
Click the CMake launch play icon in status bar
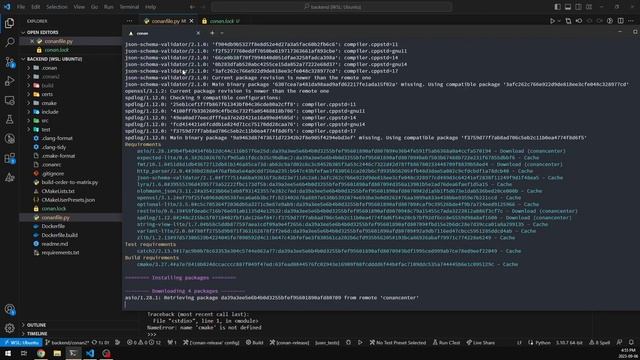[x=360, y=342]
